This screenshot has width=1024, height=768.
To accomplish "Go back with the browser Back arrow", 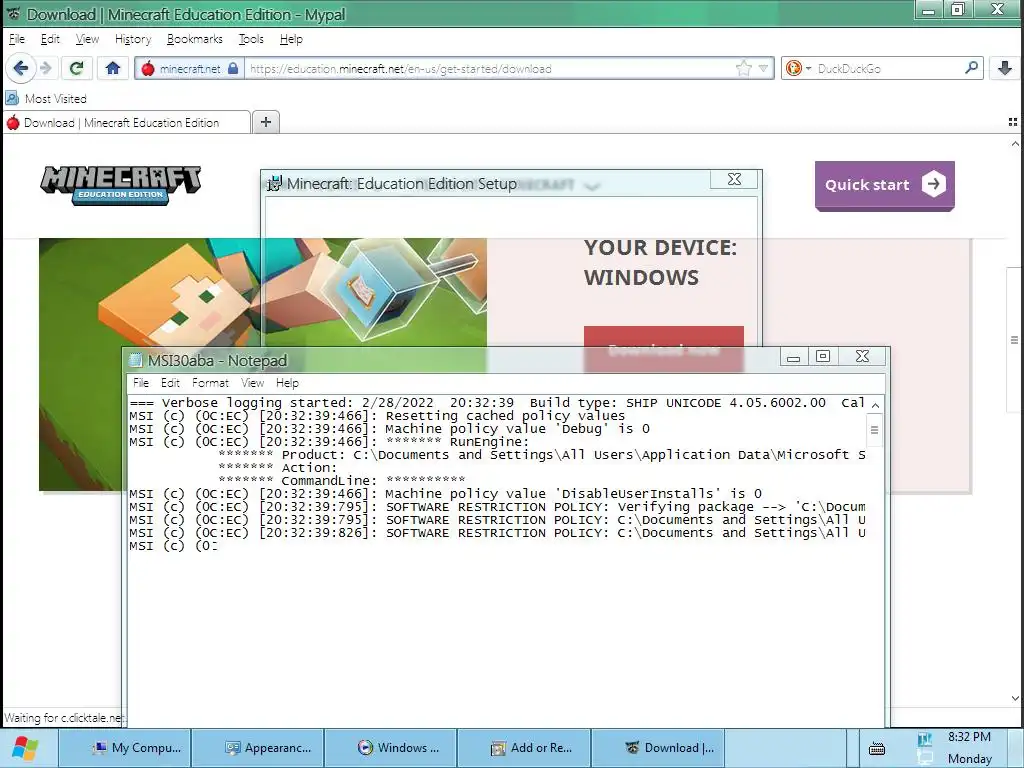I will 21,68.
